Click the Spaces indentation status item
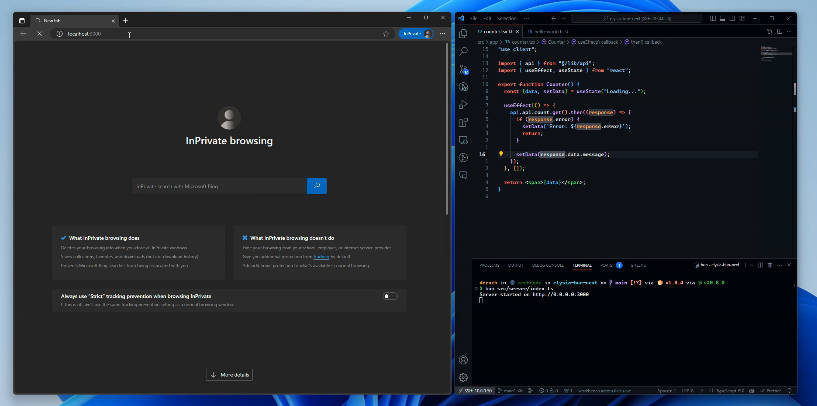Screen dimensions: 817x406 [666, 390]
